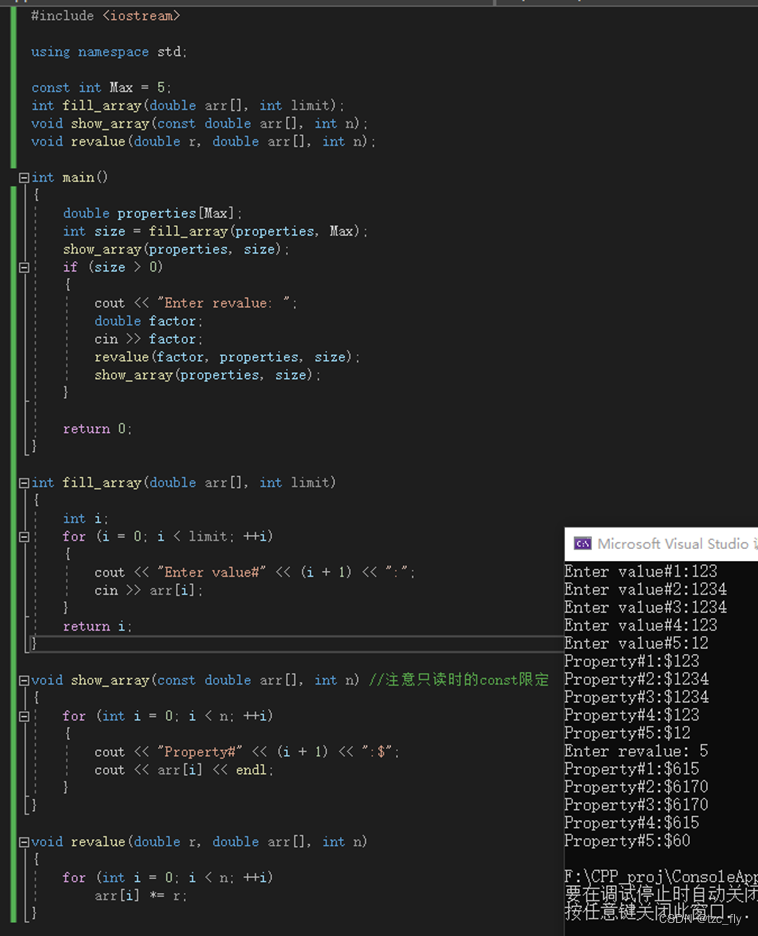Click the using namespace std line
Image resolution: width=758 pixels, height=936 pixels.
coord(109,52)
